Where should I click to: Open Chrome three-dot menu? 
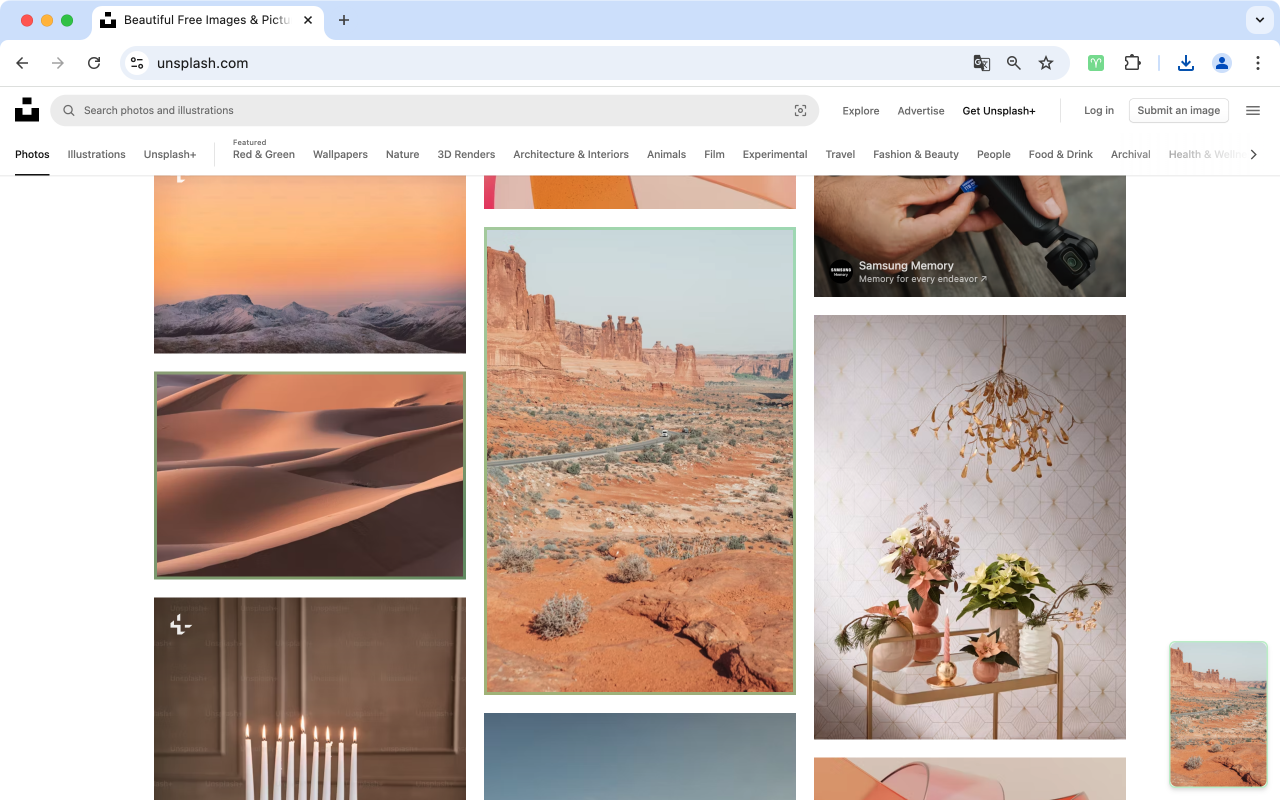(x=1258, y=63)
